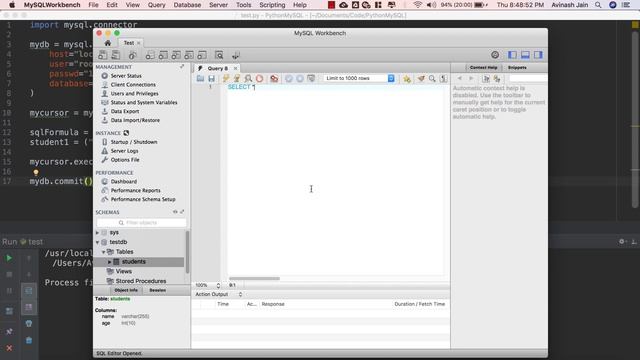Open SQL script file toolbar icon

point(116,55)
